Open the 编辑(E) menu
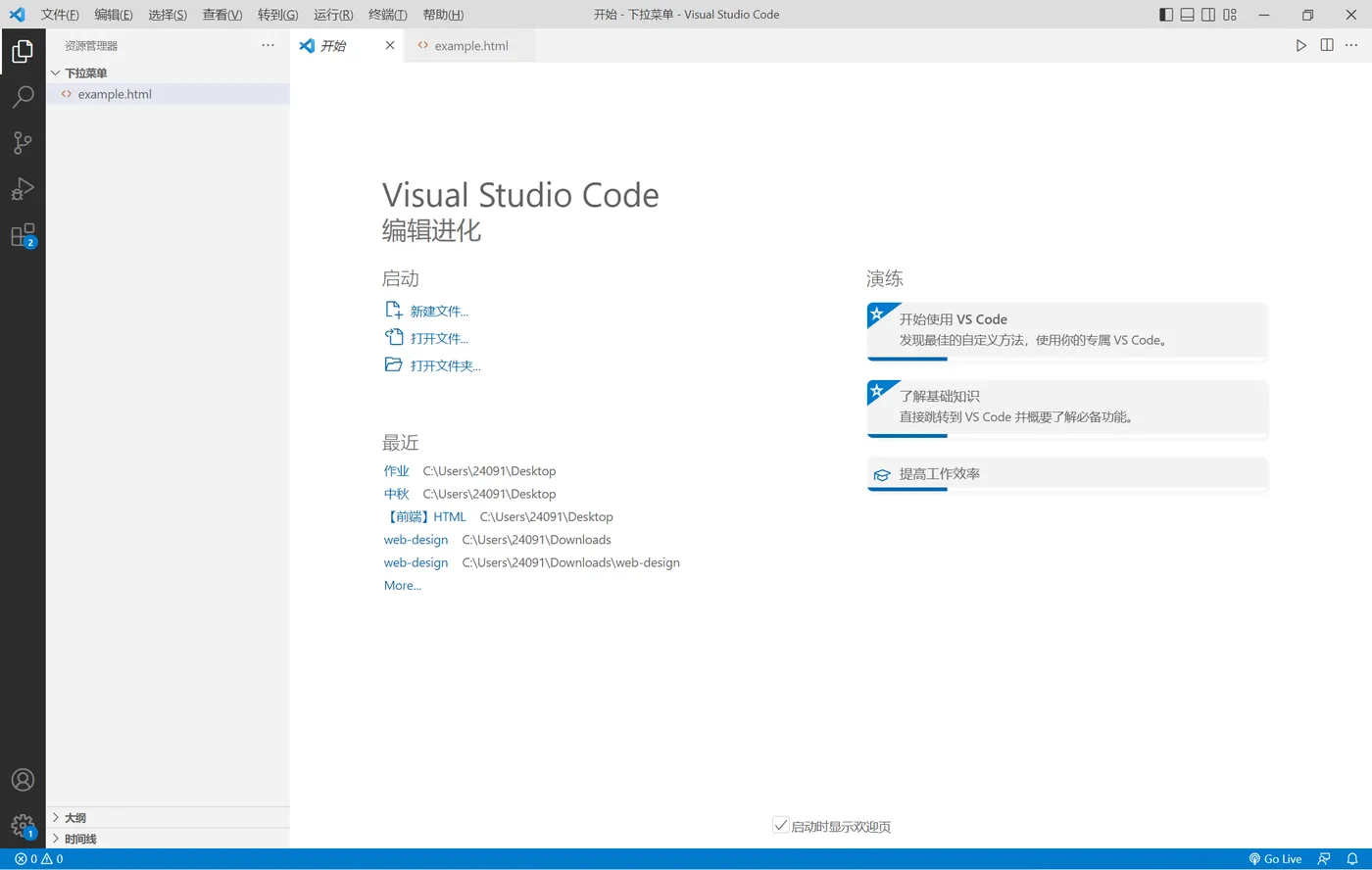This screenshot has height=870, width=1372. tap(114, 15)
